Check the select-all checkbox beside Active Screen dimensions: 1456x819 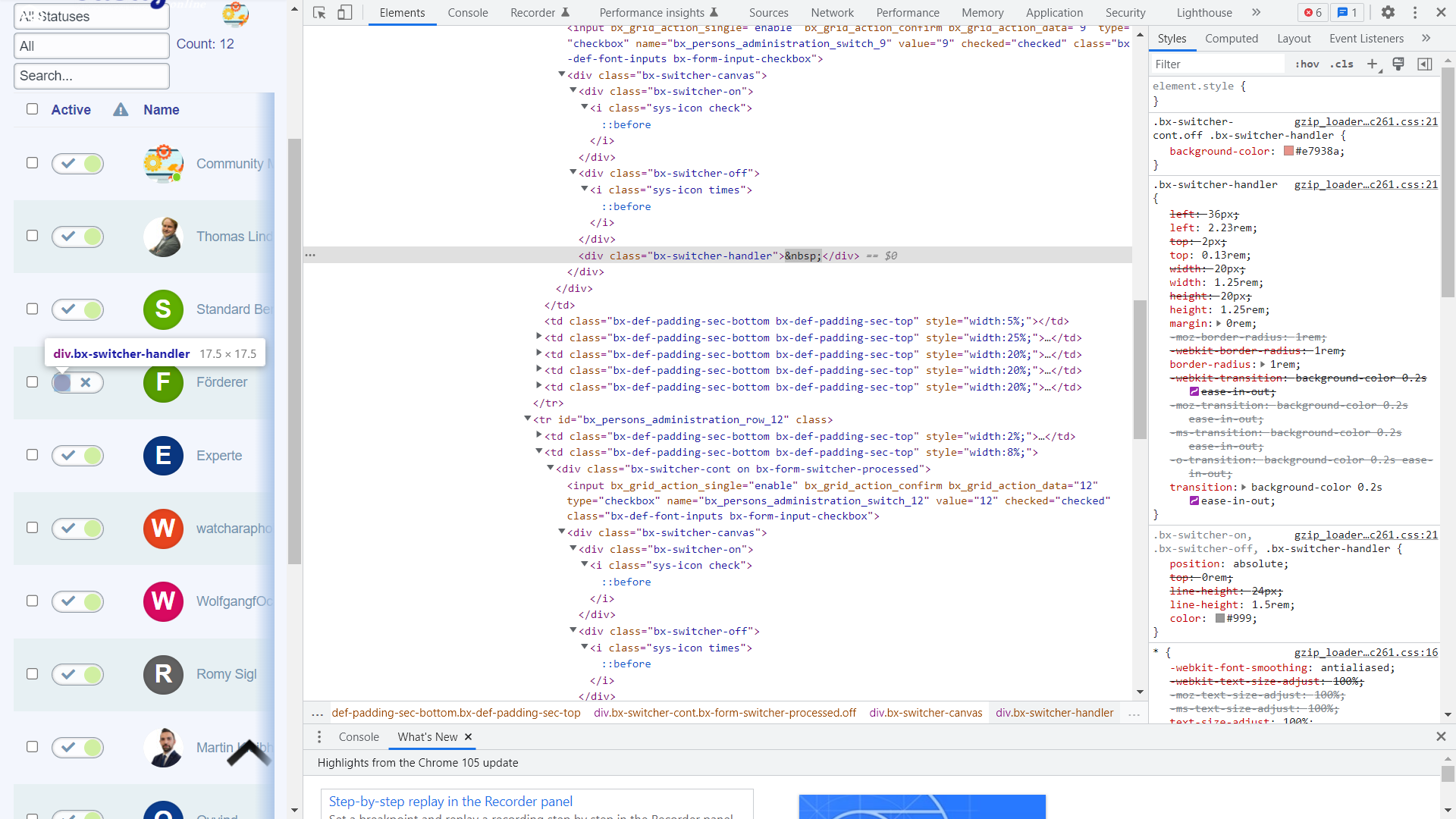(x=32, y=109)
